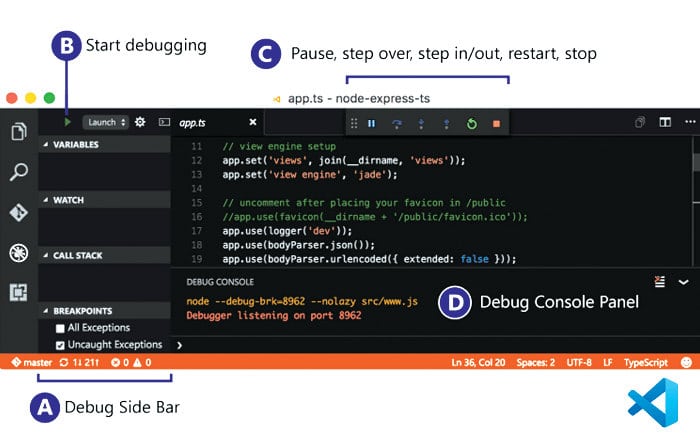Stop debugging with the red square
This screenshot has height=440, width=700.
tap(496, 124)
